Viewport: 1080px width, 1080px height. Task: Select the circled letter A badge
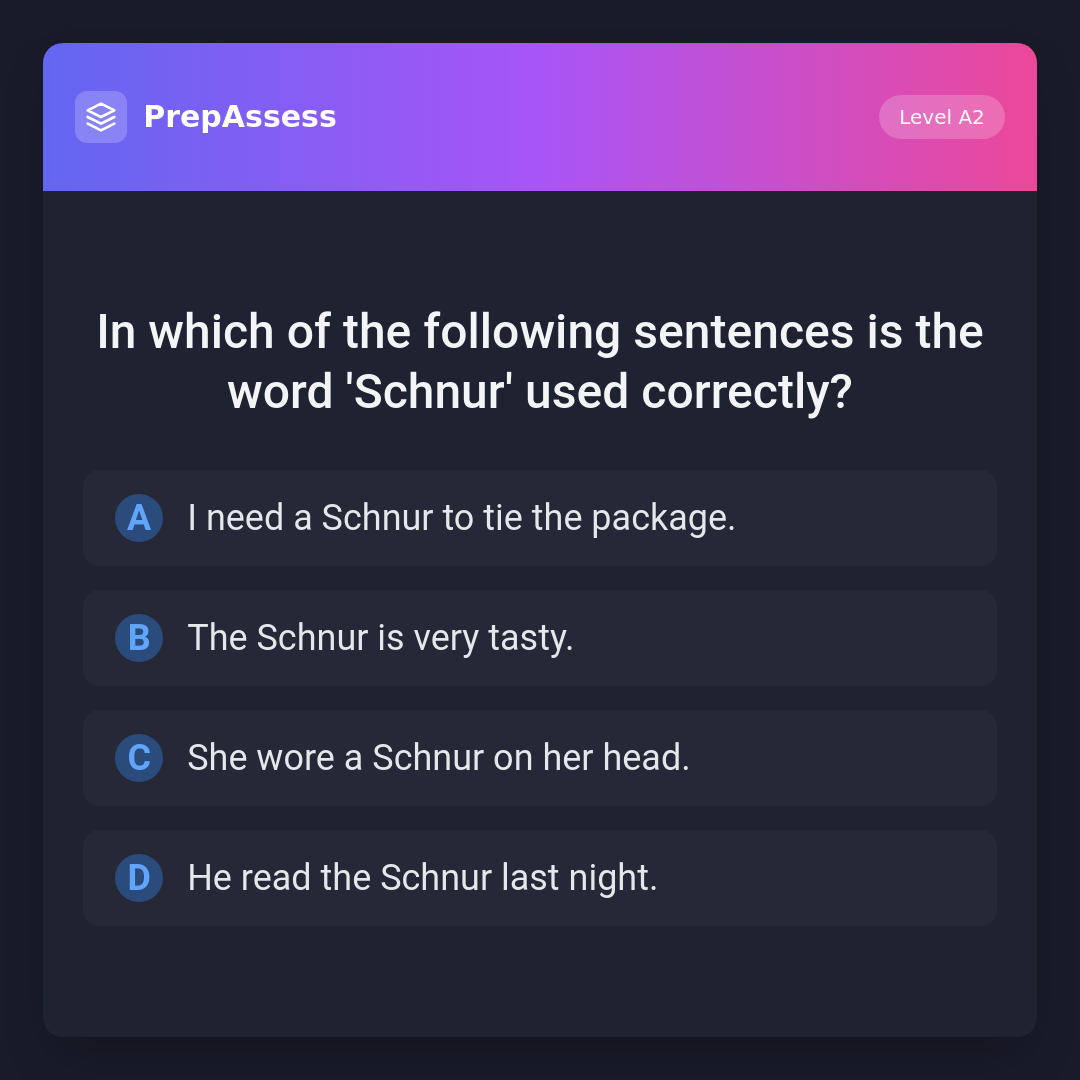(x=139, y=518)
